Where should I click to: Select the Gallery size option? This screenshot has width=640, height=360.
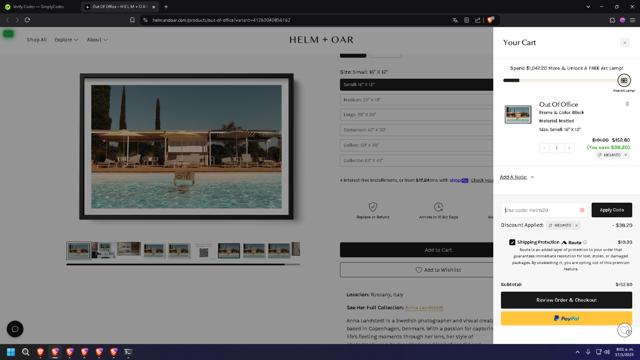[416, 145]
